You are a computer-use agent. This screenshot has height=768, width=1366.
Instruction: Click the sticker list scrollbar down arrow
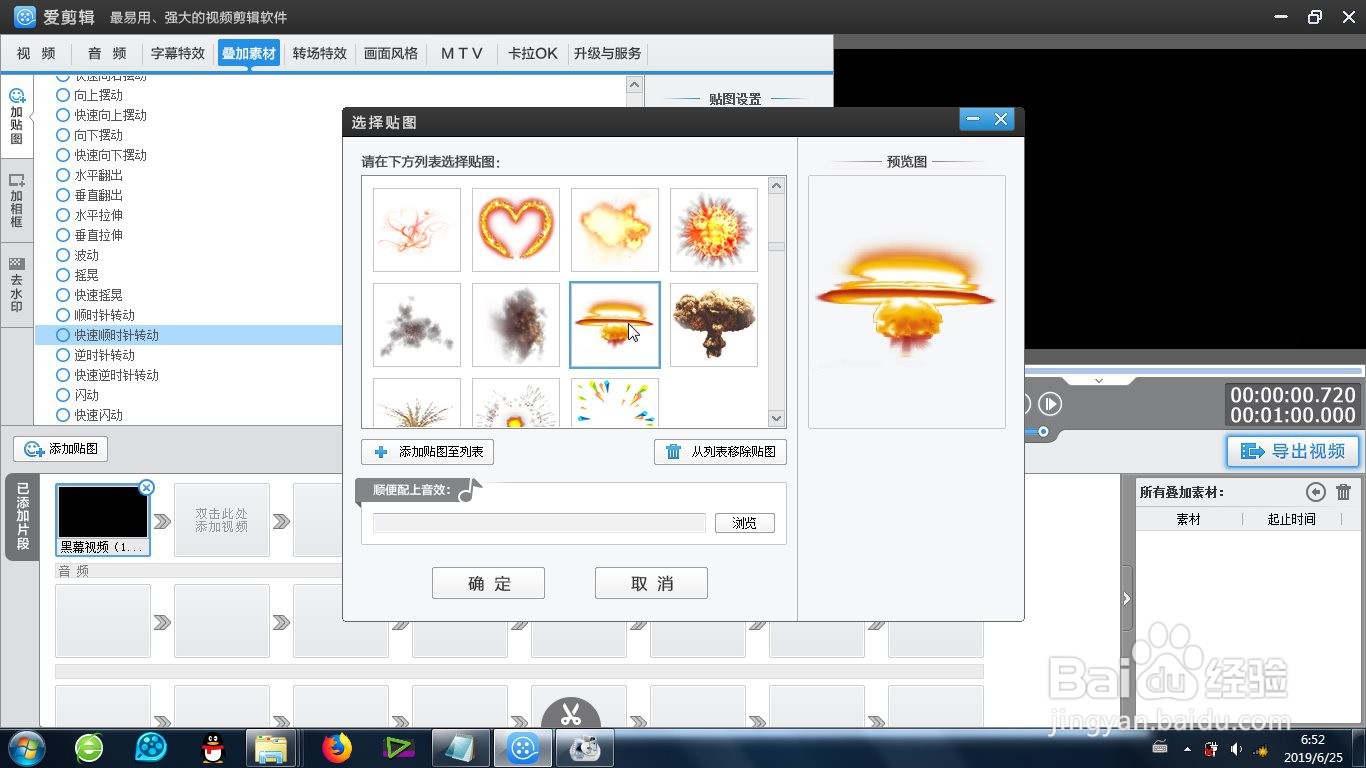click(777, 418)
